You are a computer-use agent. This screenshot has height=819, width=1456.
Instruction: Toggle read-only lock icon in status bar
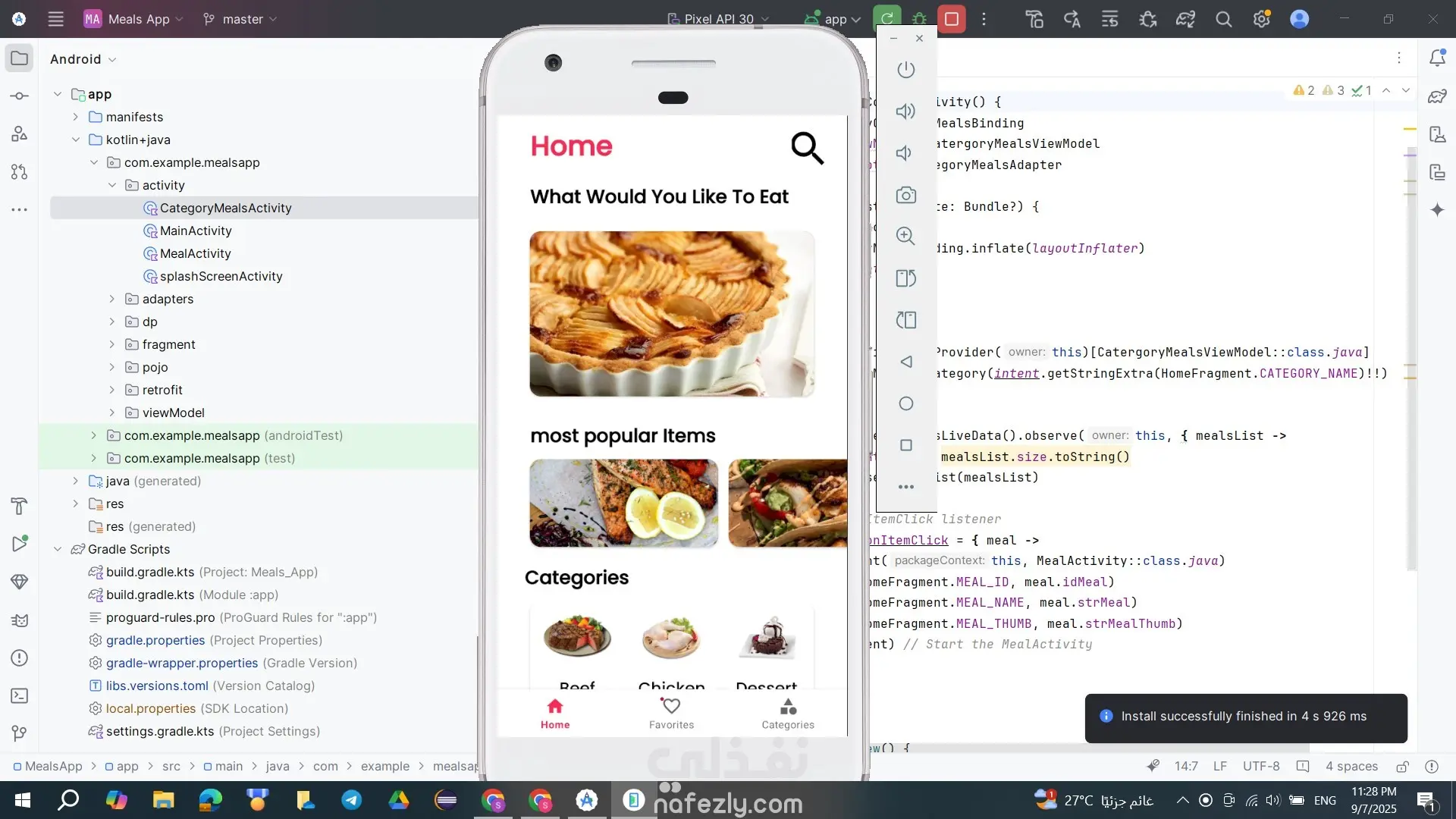coord(1402,767)
